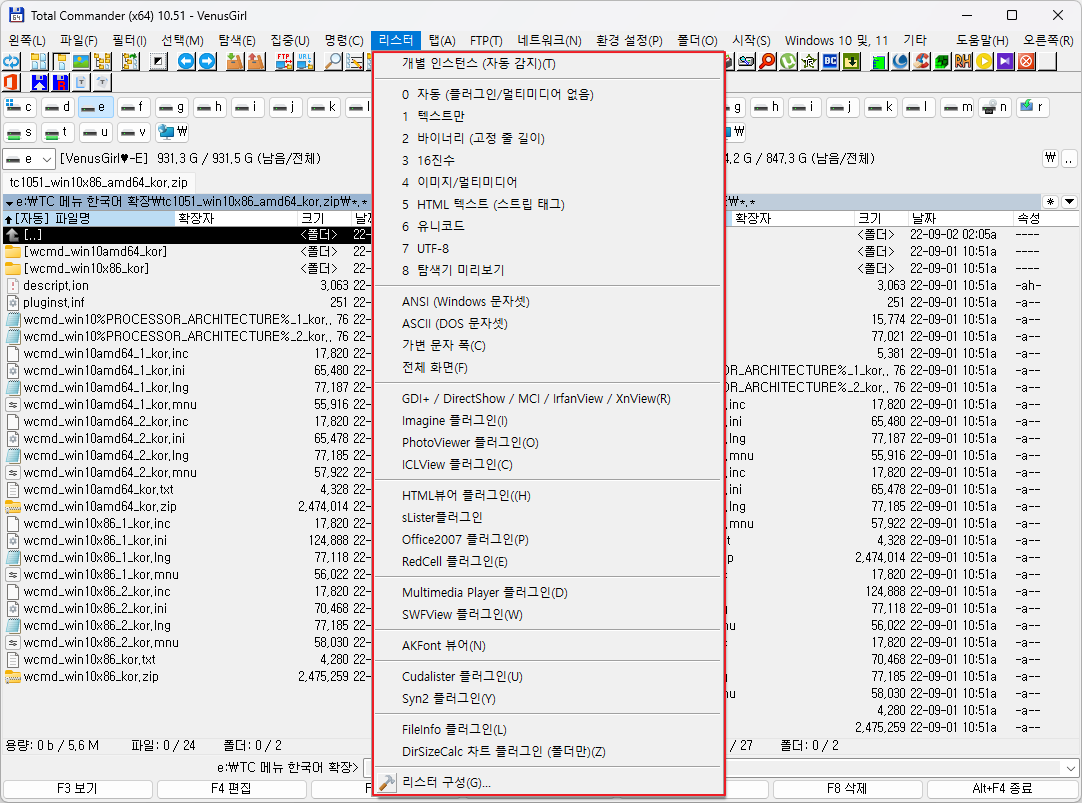Click the purple Visual Studio style icon
This screenshot has width=1082, height=803.
coord(1005,61)
